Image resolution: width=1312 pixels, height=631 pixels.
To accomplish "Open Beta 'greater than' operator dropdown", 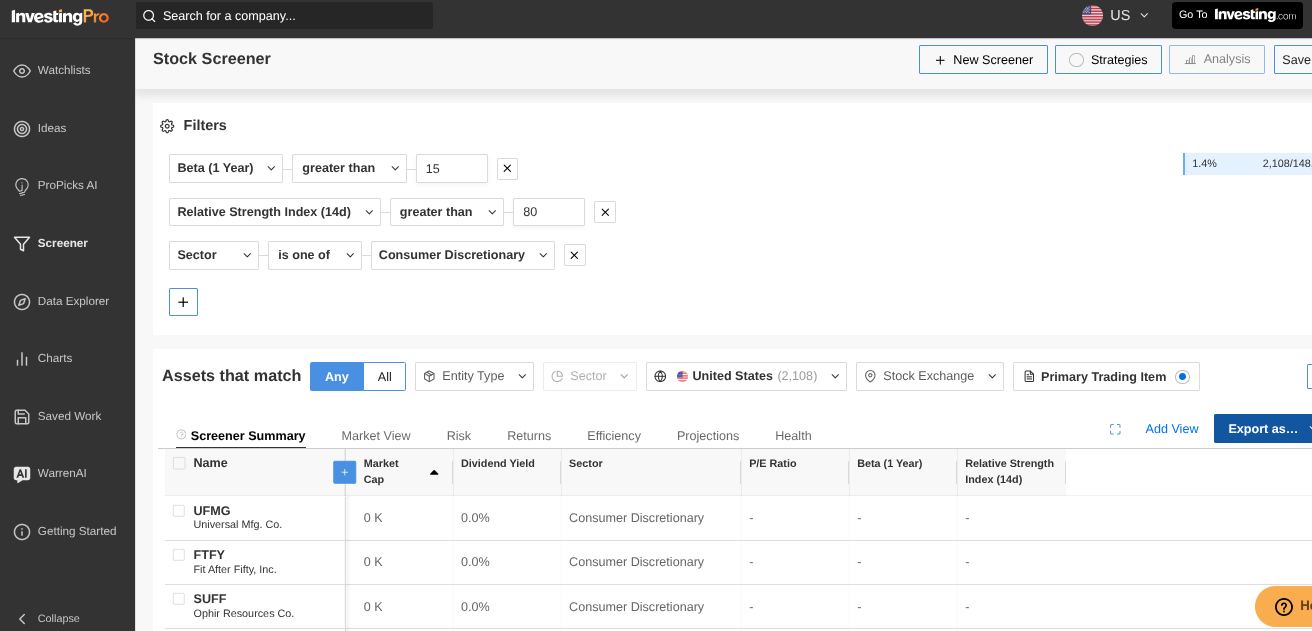I will pyautogui.click(x=349, y=168).
